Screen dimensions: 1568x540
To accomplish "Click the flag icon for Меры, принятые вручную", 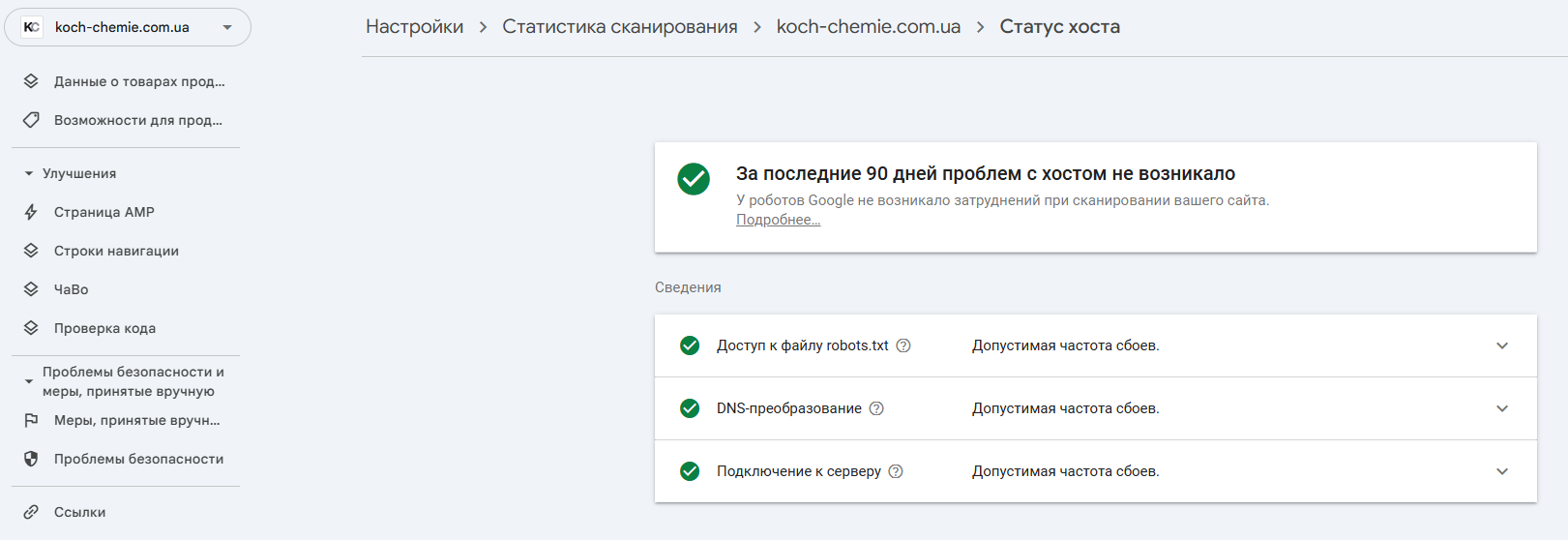I will [31, 420].
